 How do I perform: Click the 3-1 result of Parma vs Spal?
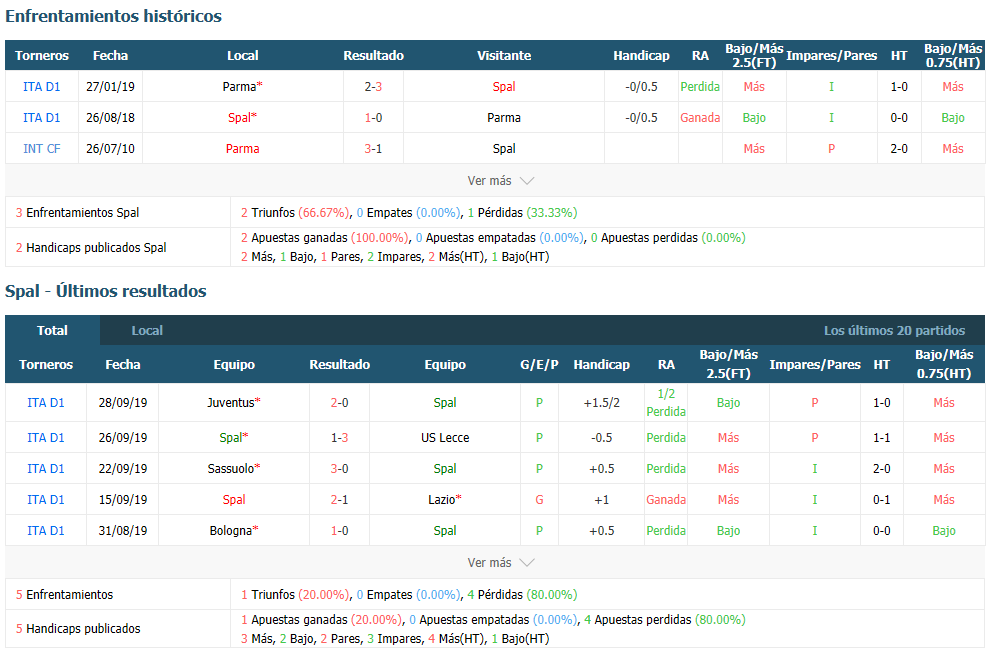pos(373,149)
